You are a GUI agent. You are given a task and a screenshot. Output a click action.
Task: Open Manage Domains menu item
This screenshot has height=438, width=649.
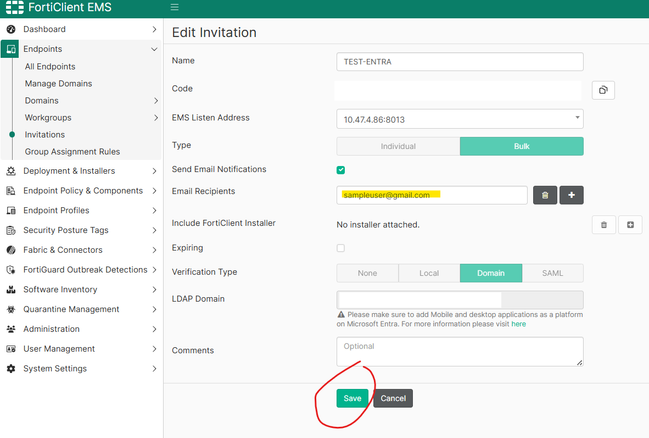[58, 84]
